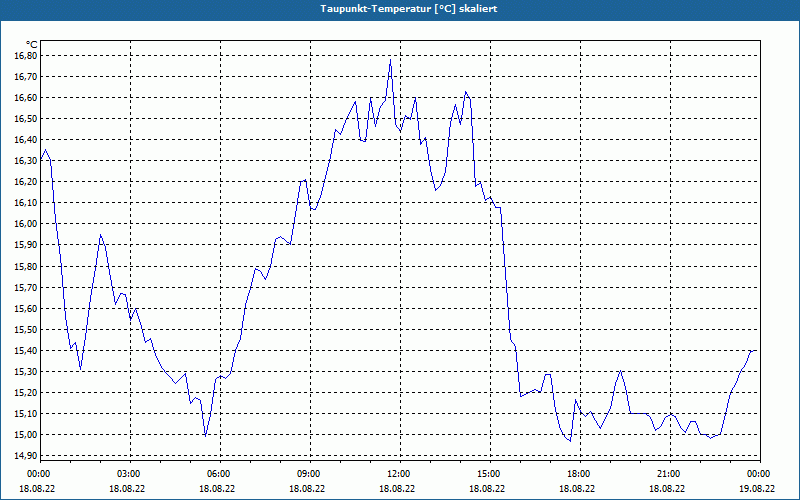
Task: Click the 19.08.22 date label
Action: 757,488
